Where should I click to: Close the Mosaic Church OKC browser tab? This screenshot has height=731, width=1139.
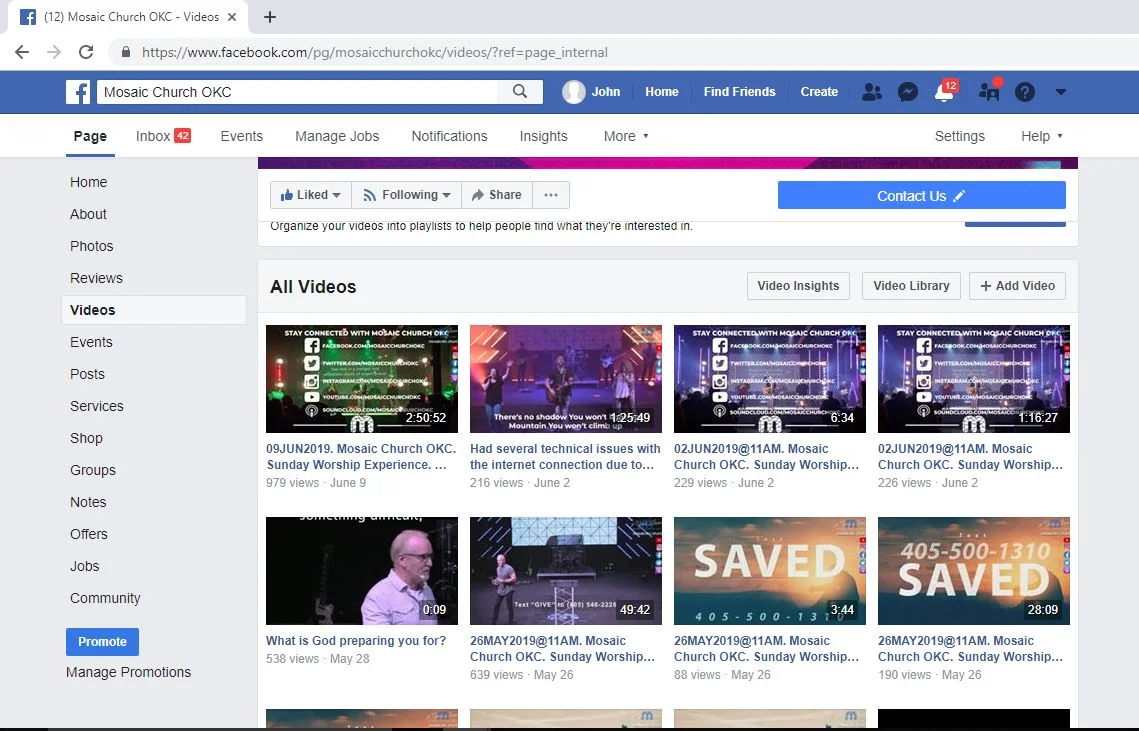[232, 17]
